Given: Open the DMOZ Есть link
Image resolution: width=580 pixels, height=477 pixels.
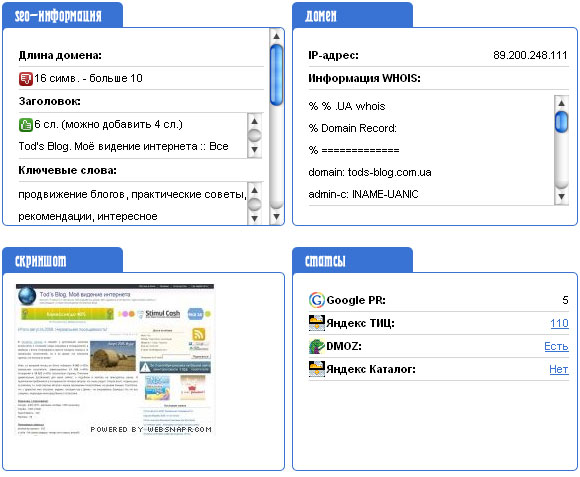Looking at the screenshot, I should pyautogui.click(x=556, y=346).
